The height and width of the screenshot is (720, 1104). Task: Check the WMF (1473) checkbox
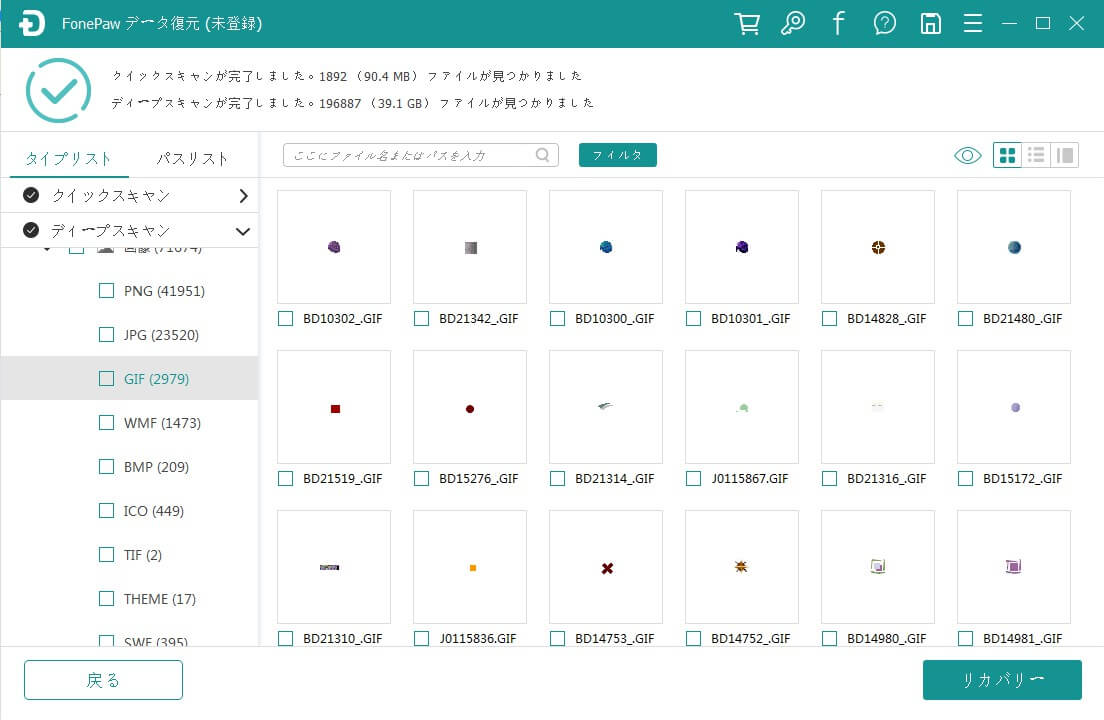click(106, 422)
